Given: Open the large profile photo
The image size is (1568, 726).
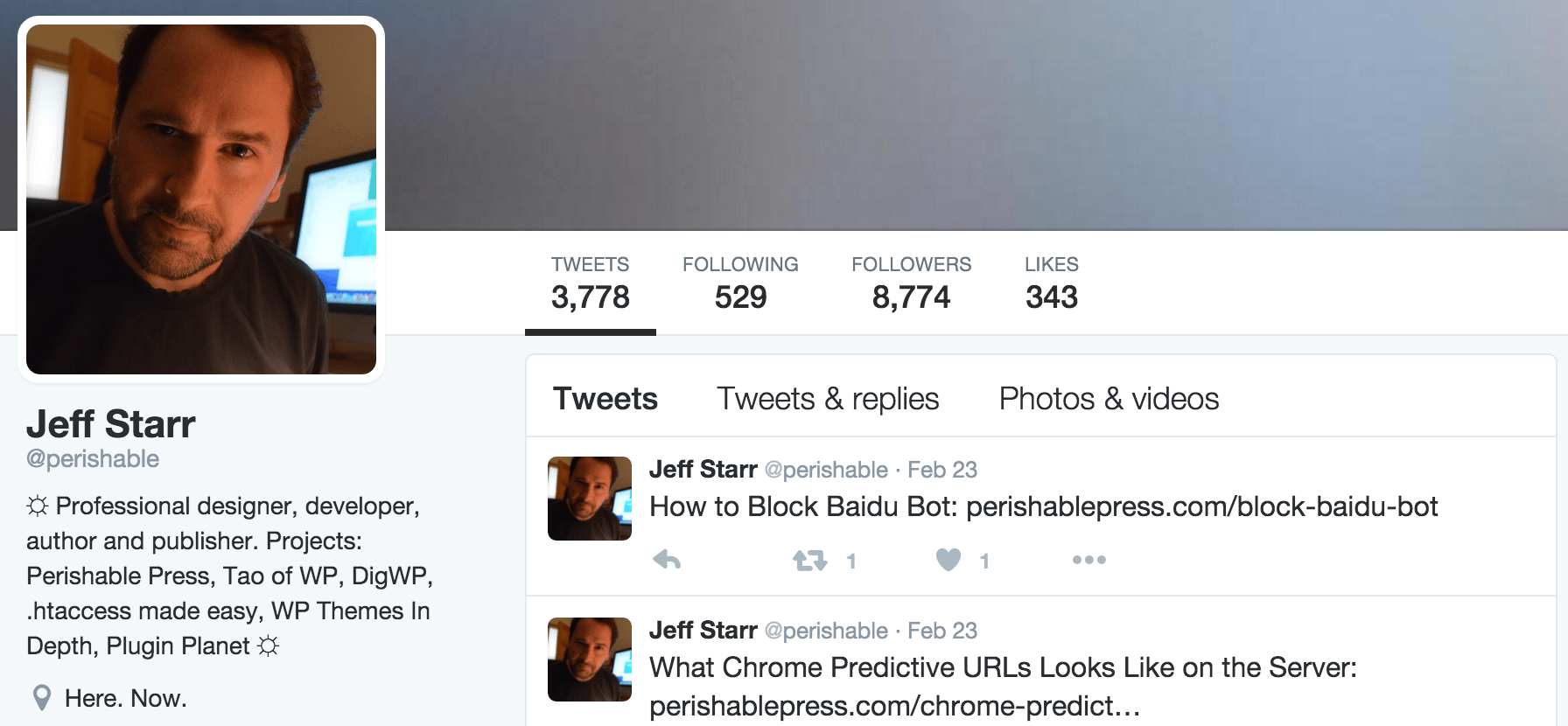Looking at the screenshot, I should (201, 199).
